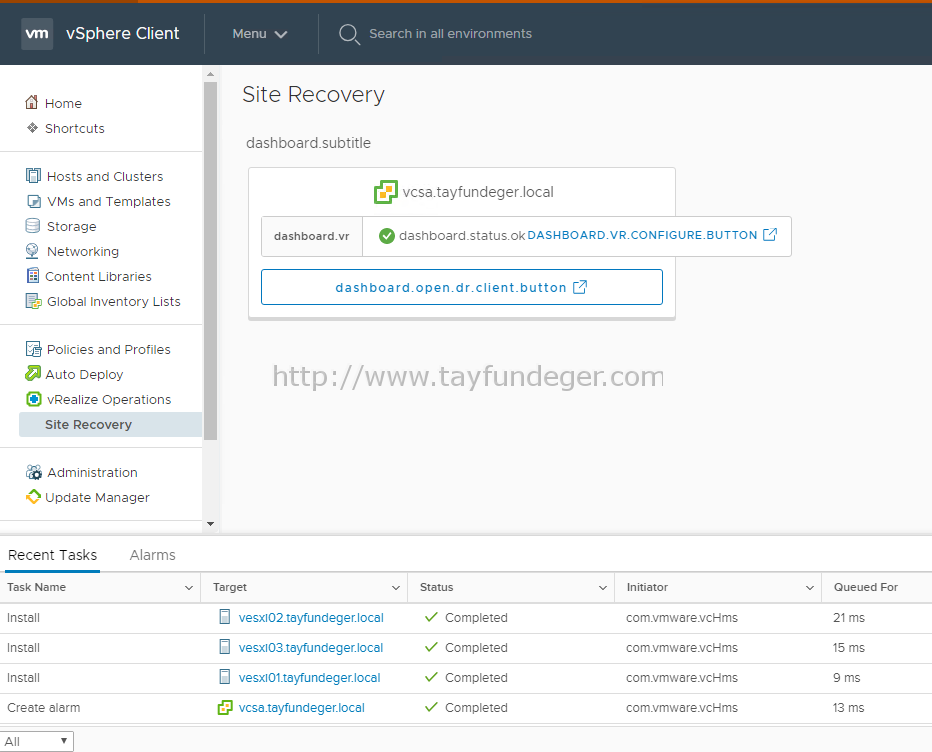Click vSphere Client title
The image size is (932, 752).
click(x=122, y=33)
